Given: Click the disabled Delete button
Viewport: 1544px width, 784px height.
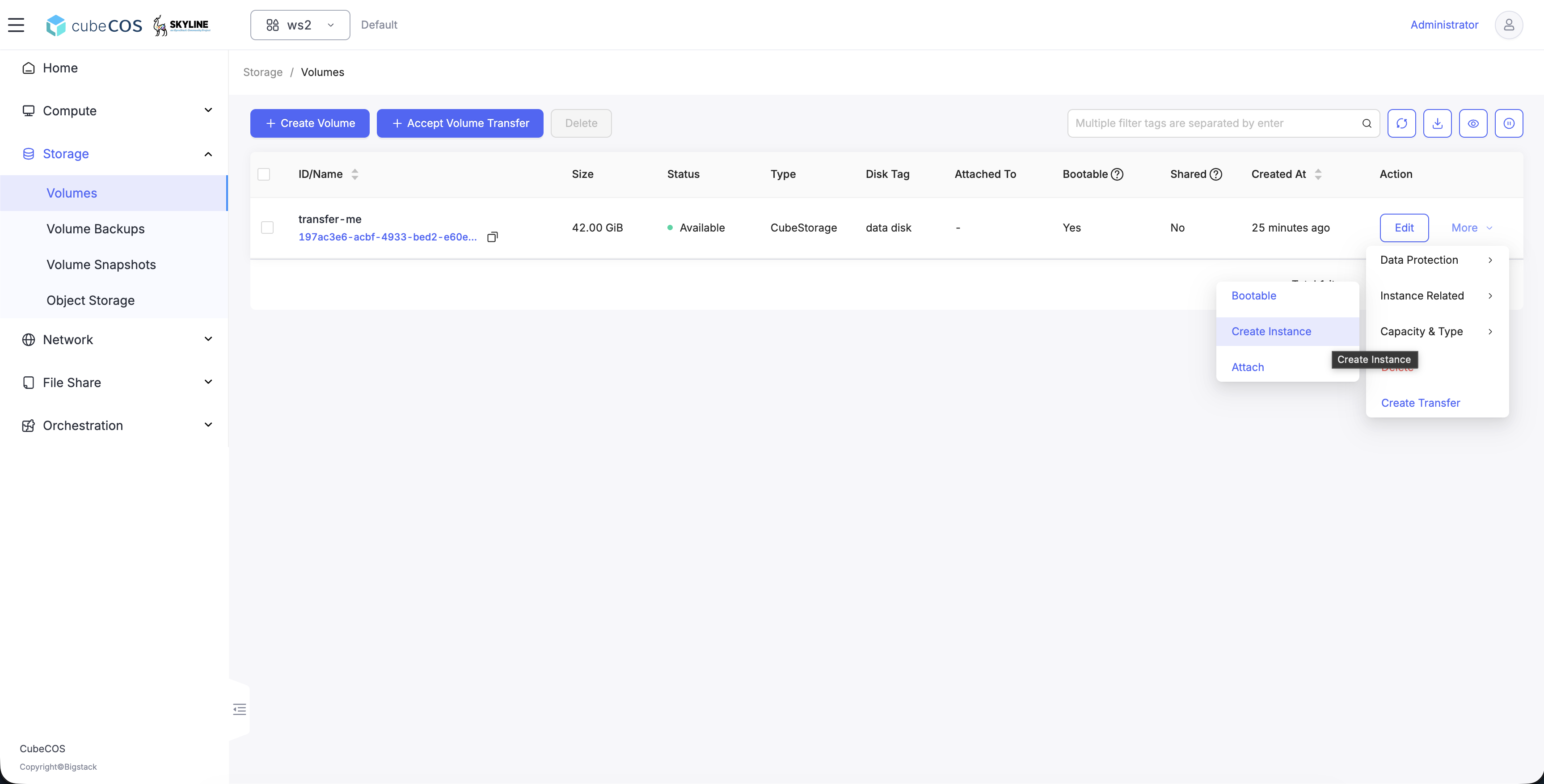Looking at the screenshot, I should click(581, 123).
